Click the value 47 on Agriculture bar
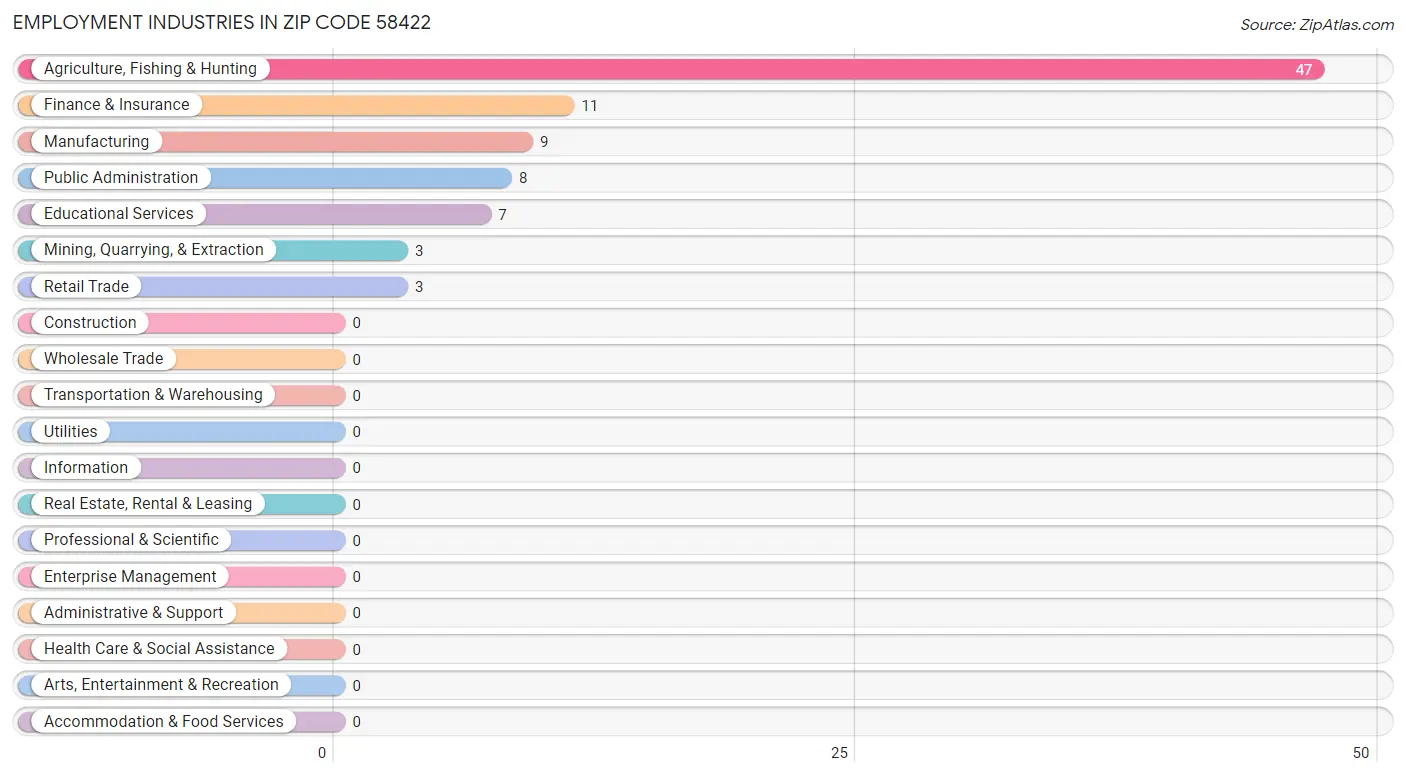This screenshot has width=1406, height=776. click(1304, 70)
